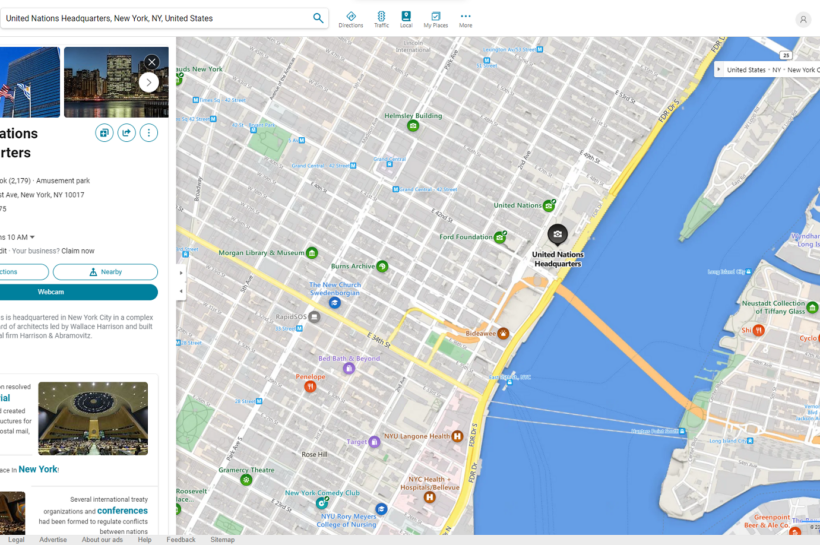Image resolution: width=820 pixels, height=545 pixels.
Task: Click the Claim now link
Action: 78,251
